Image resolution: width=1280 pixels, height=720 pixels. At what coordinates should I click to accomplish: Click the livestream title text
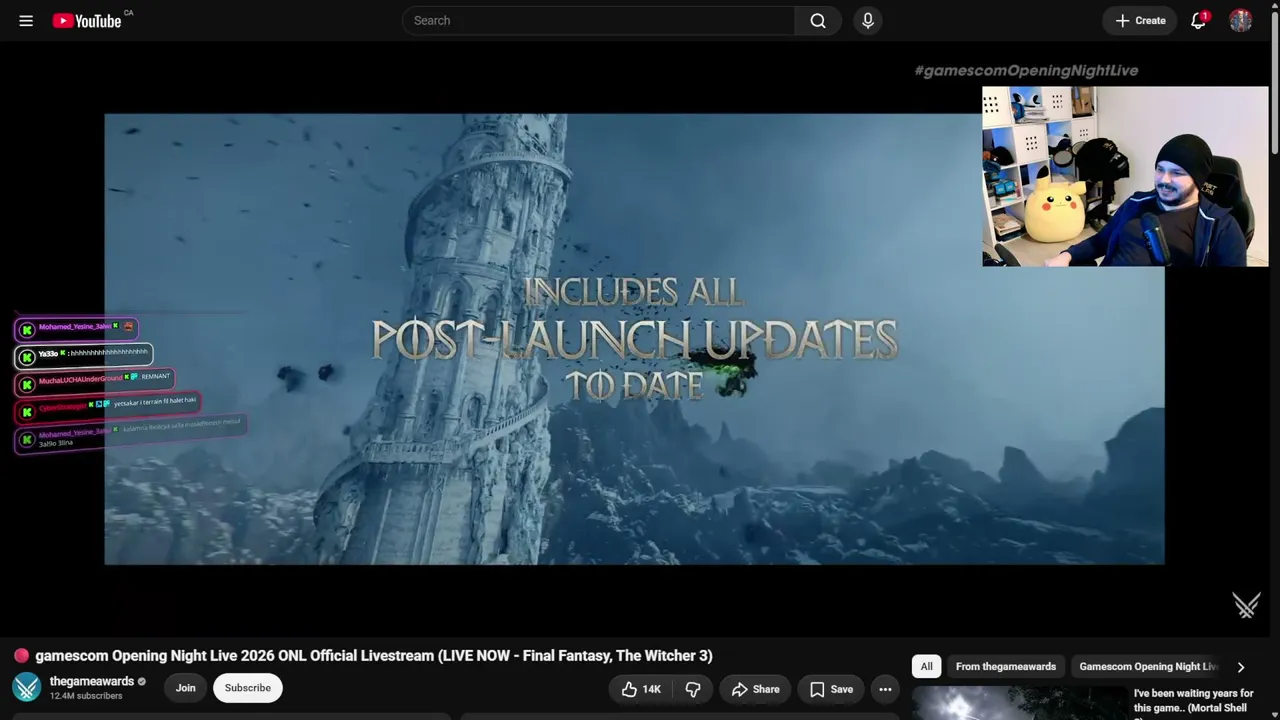tap(374, 656)
